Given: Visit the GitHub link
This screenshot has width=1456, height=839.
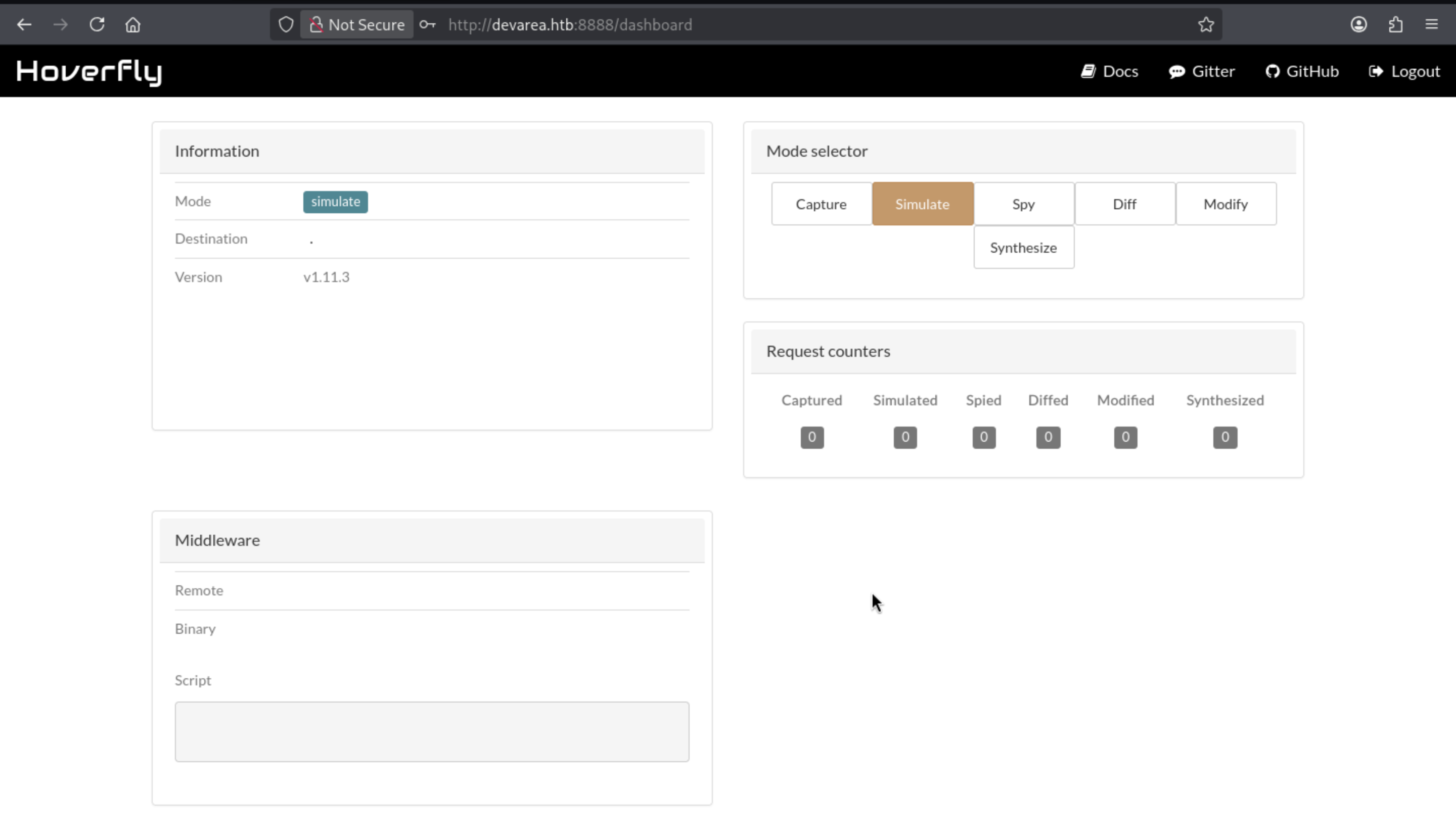Looking at the screenshot, I should (x=1303, y=71).
